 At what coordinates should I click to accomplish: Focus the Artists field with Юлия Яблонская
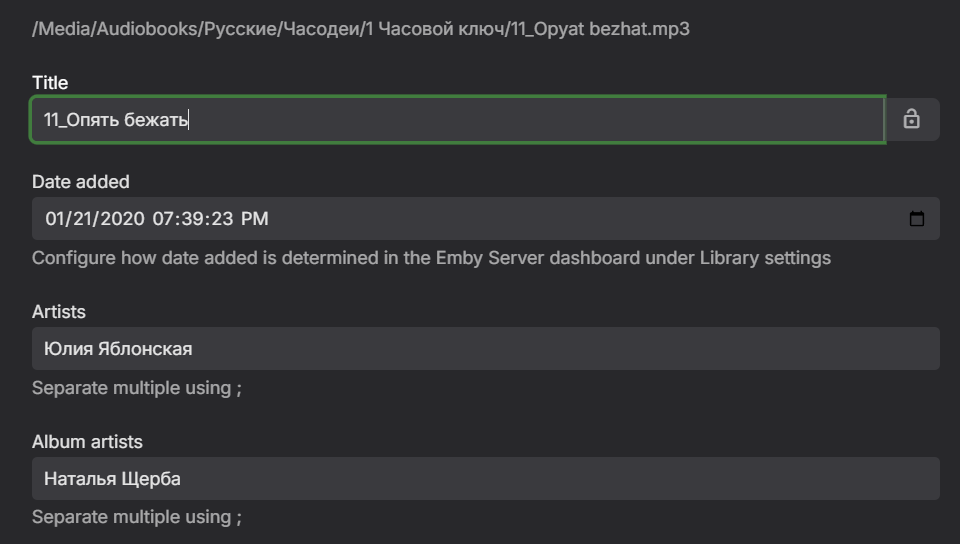point(485,349)
